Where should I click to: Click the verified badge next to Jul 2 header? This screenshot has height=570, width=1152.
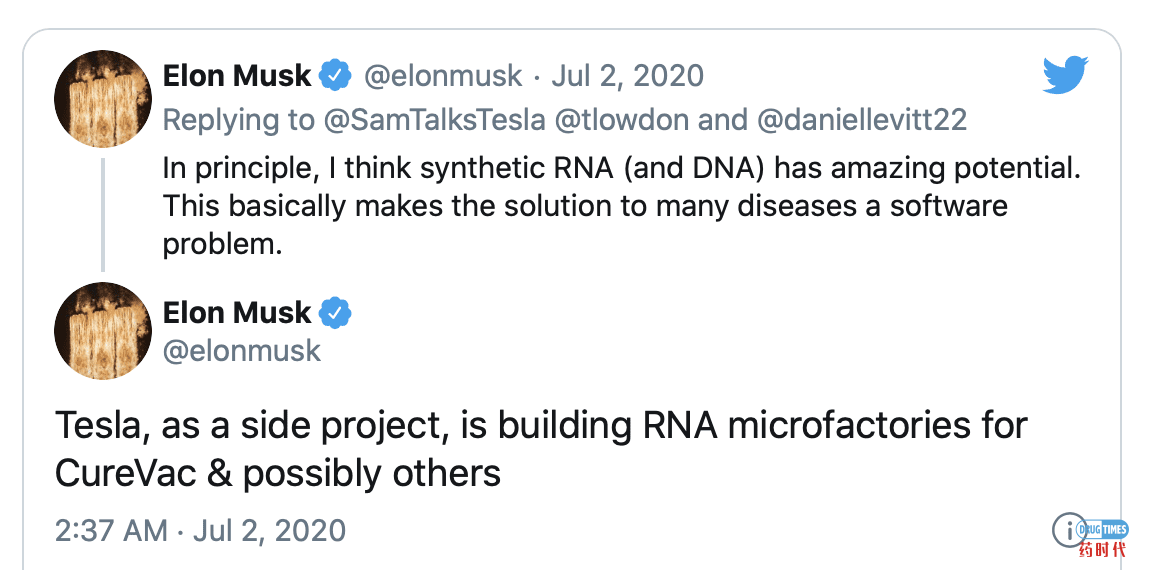(335, 76)
